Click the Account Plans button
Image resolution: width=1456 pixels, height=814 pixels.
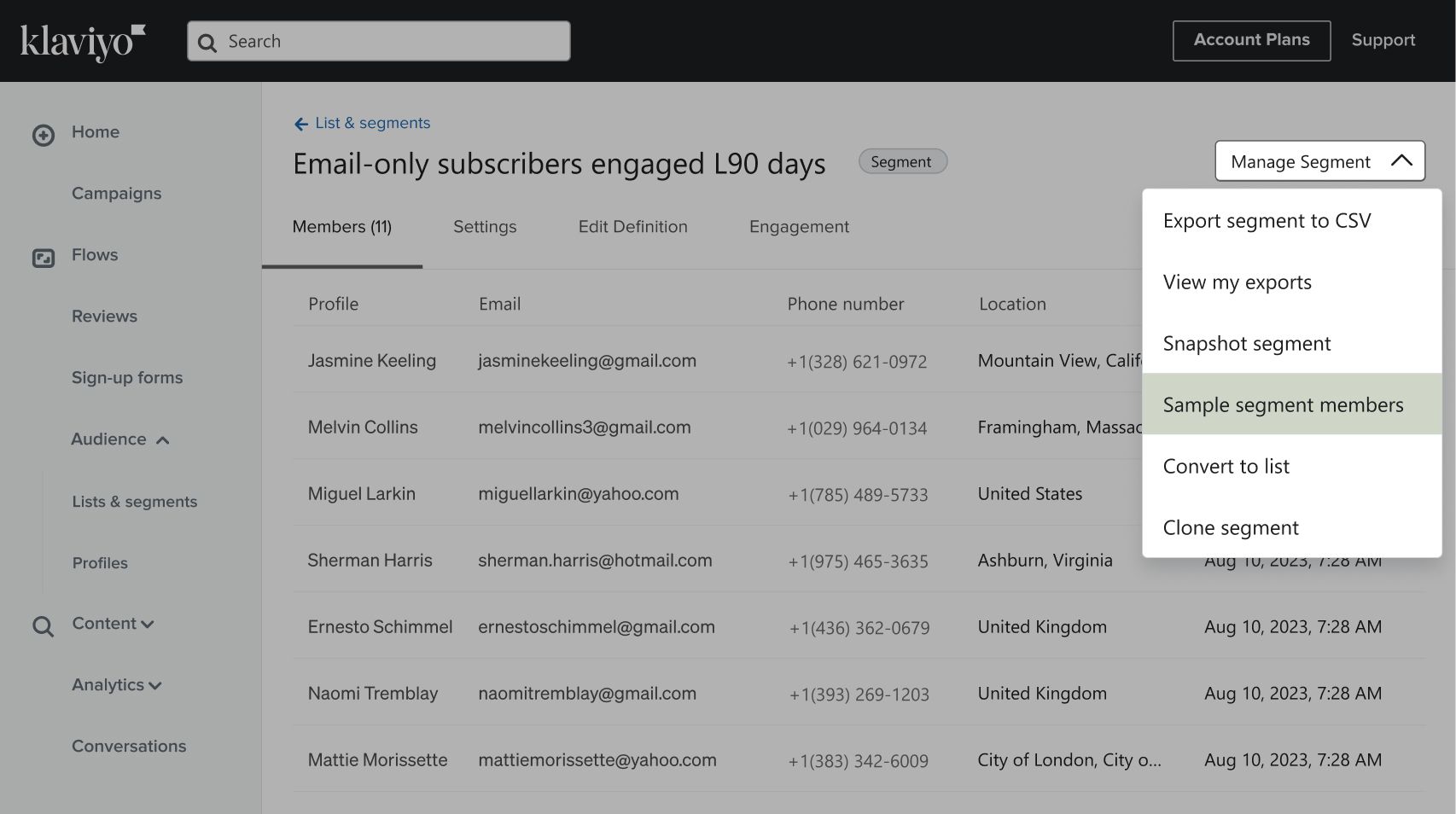[x=1251, y=41]
